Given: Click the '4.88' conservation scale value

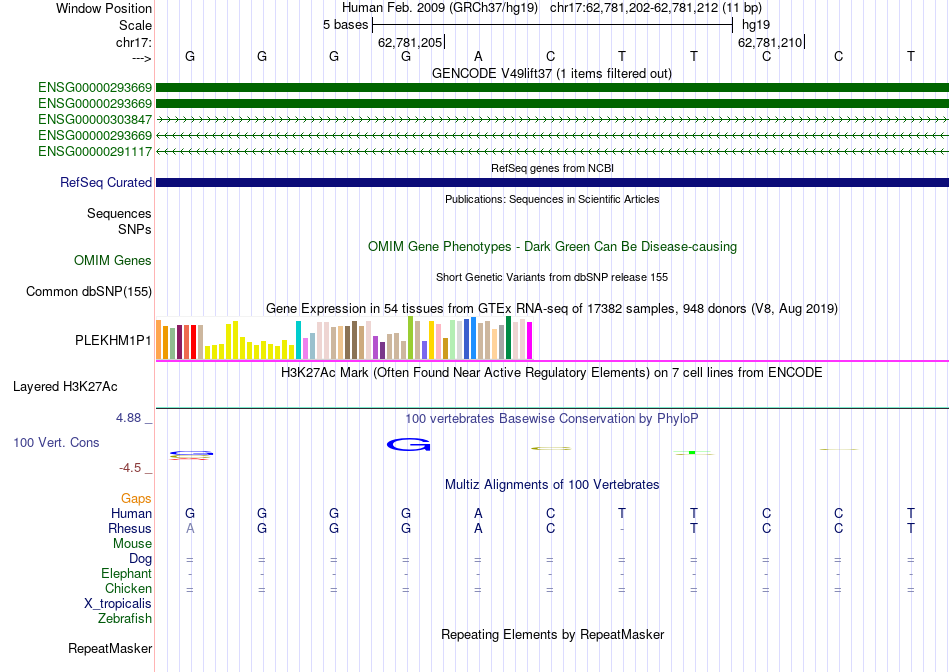Looking at the screenshot, I should 128,418.
